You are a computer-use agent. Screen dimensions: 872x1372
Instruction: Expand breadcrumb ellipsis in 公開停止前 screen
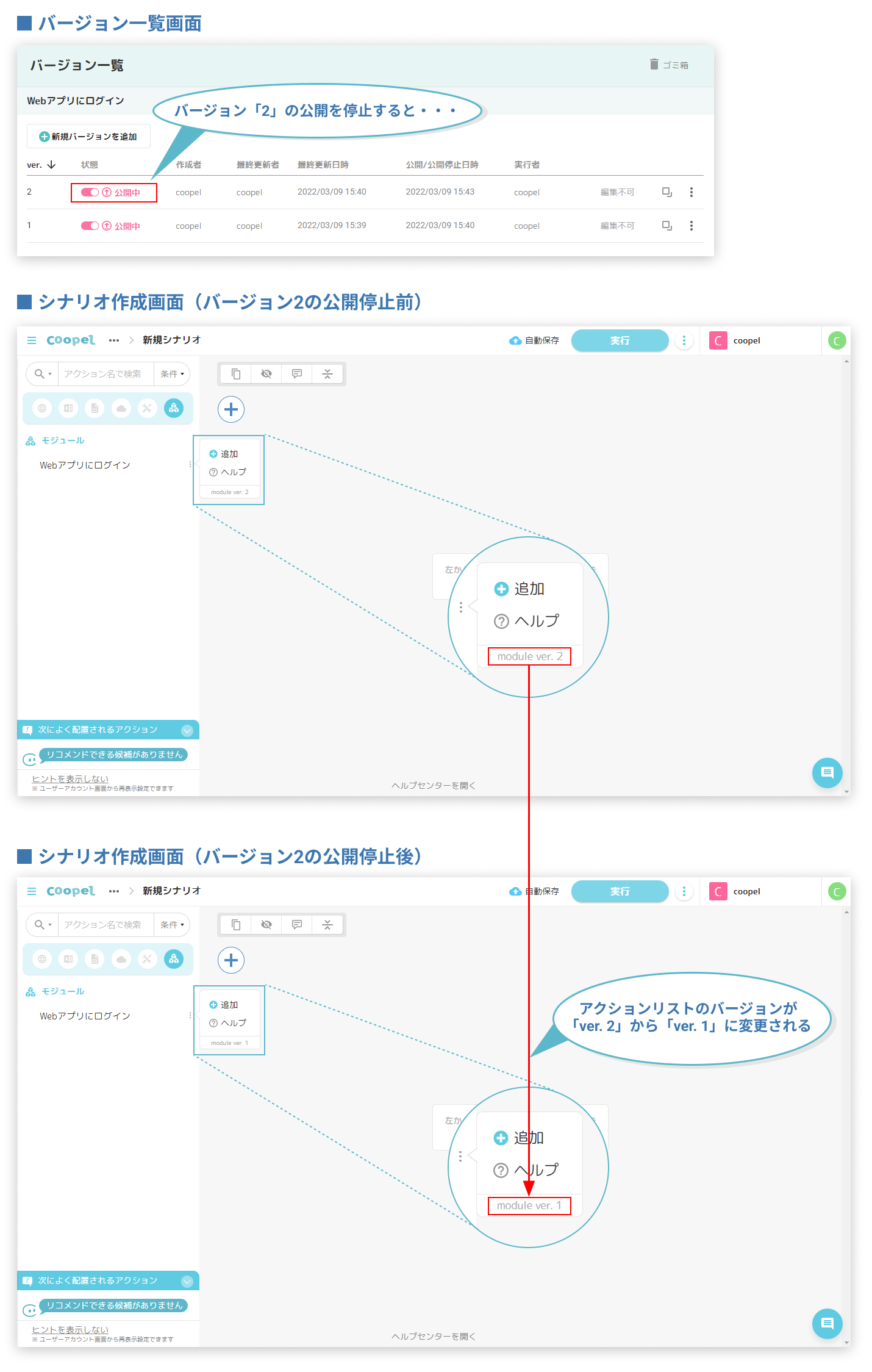point(114,340)
